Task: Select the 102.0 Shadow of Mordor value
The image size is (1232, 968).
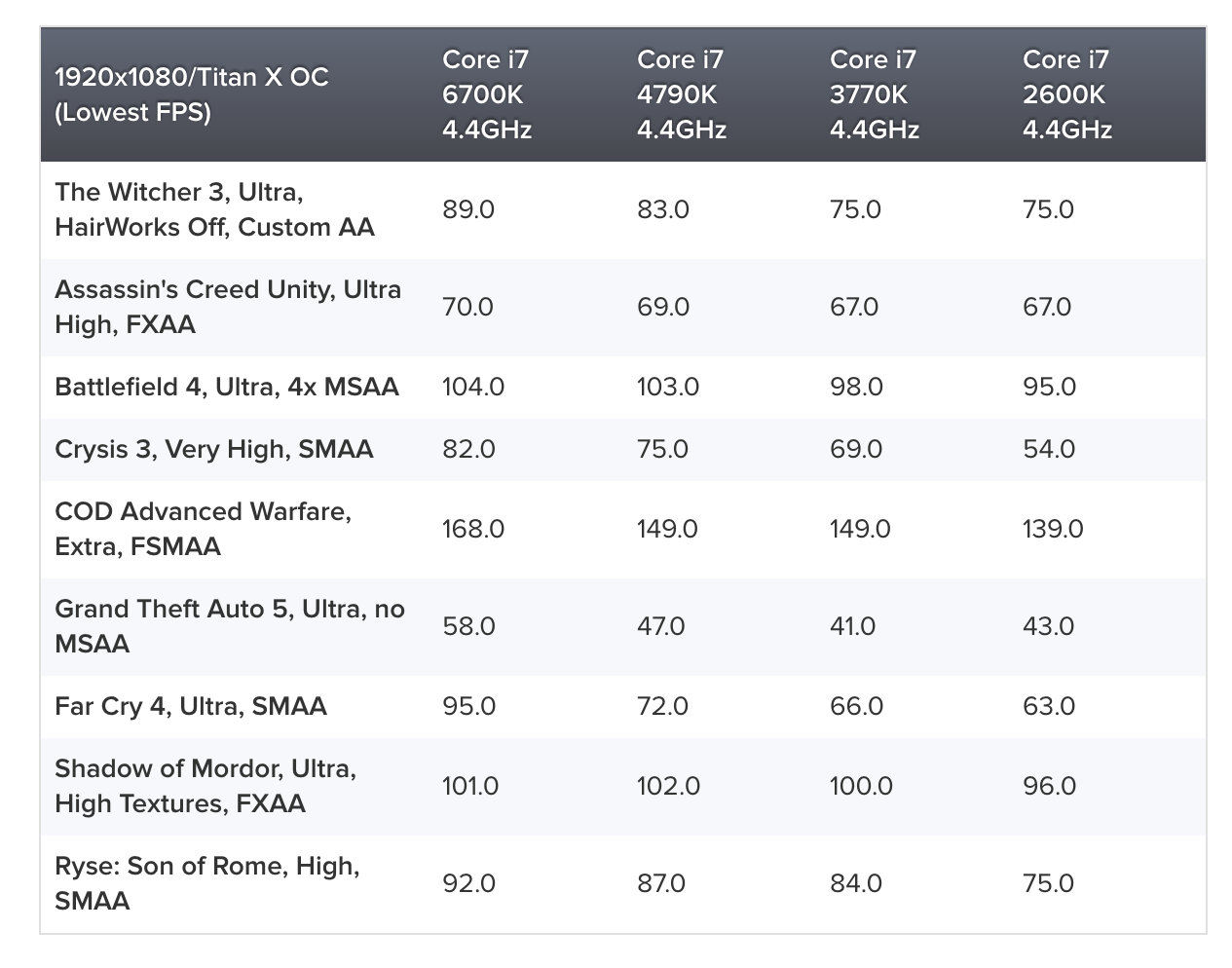Action: click(x=668, y=786)
